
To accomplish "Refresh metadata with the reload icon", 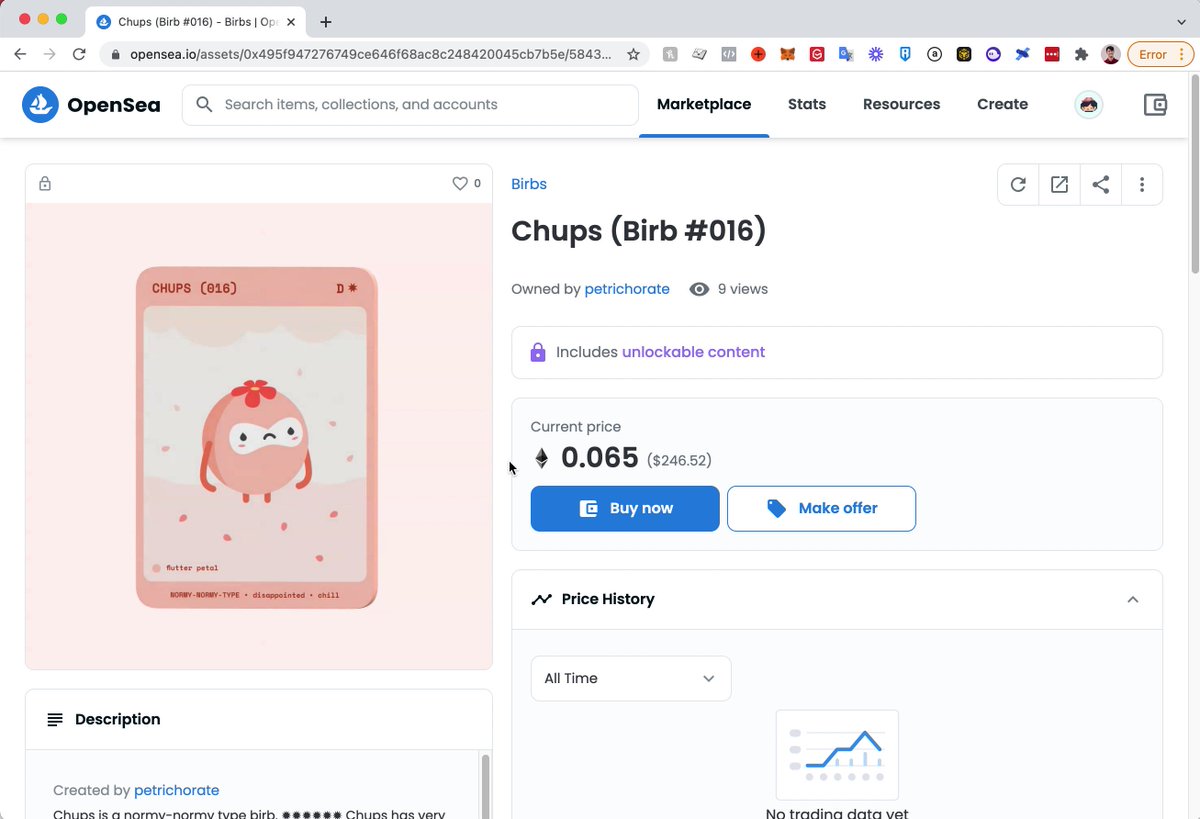I will (1018, 184).
